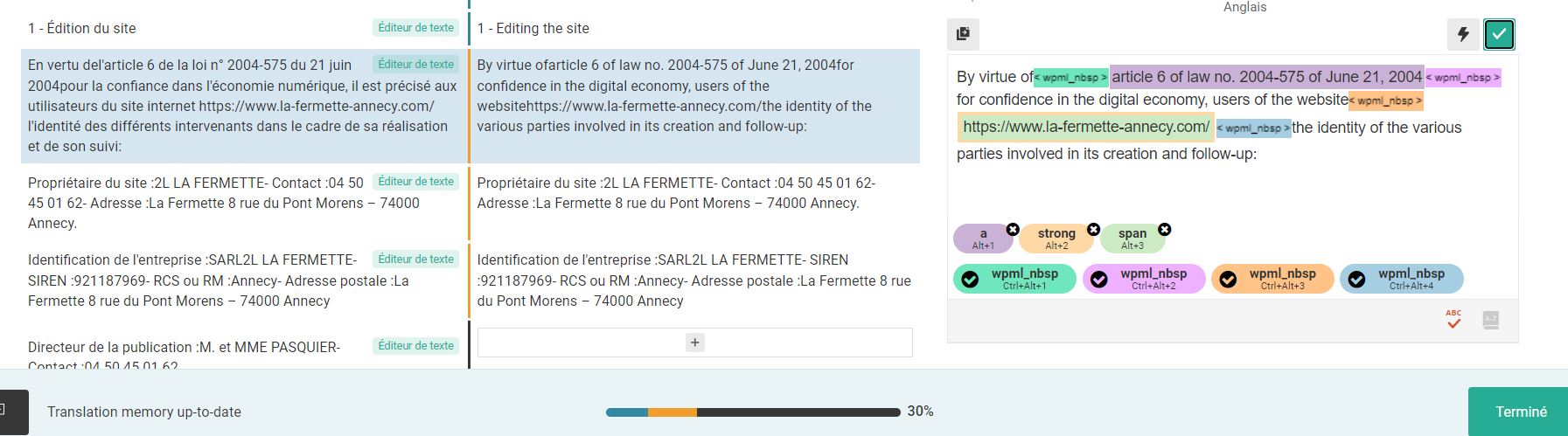Remove the "span" formatting marker
Image resolution: width=1568 pixels, height=436 pixels.
1164,230
